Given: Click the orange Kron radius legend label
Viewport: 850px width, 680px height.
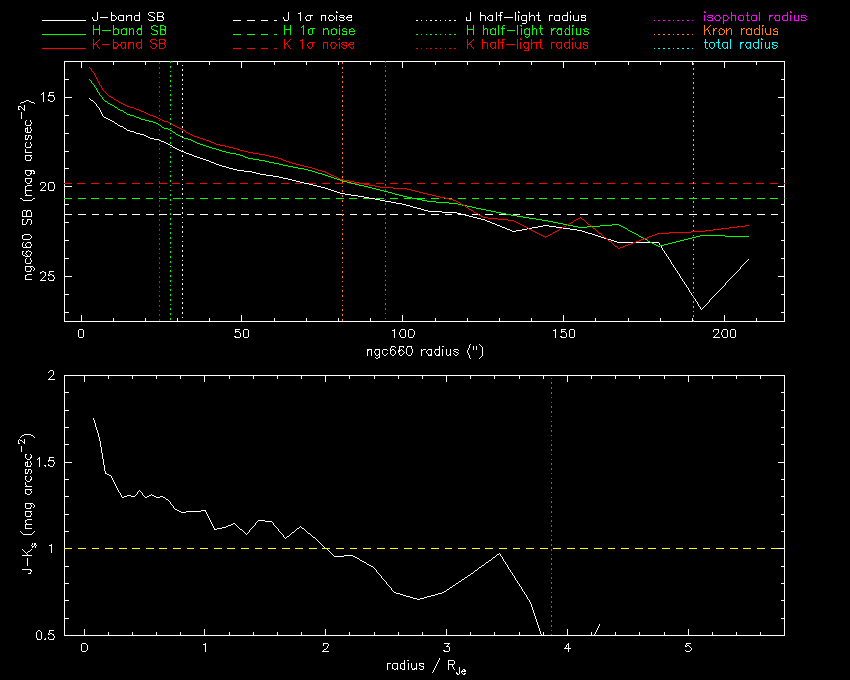Looking at the screenshot, I should tap(742, 31).
